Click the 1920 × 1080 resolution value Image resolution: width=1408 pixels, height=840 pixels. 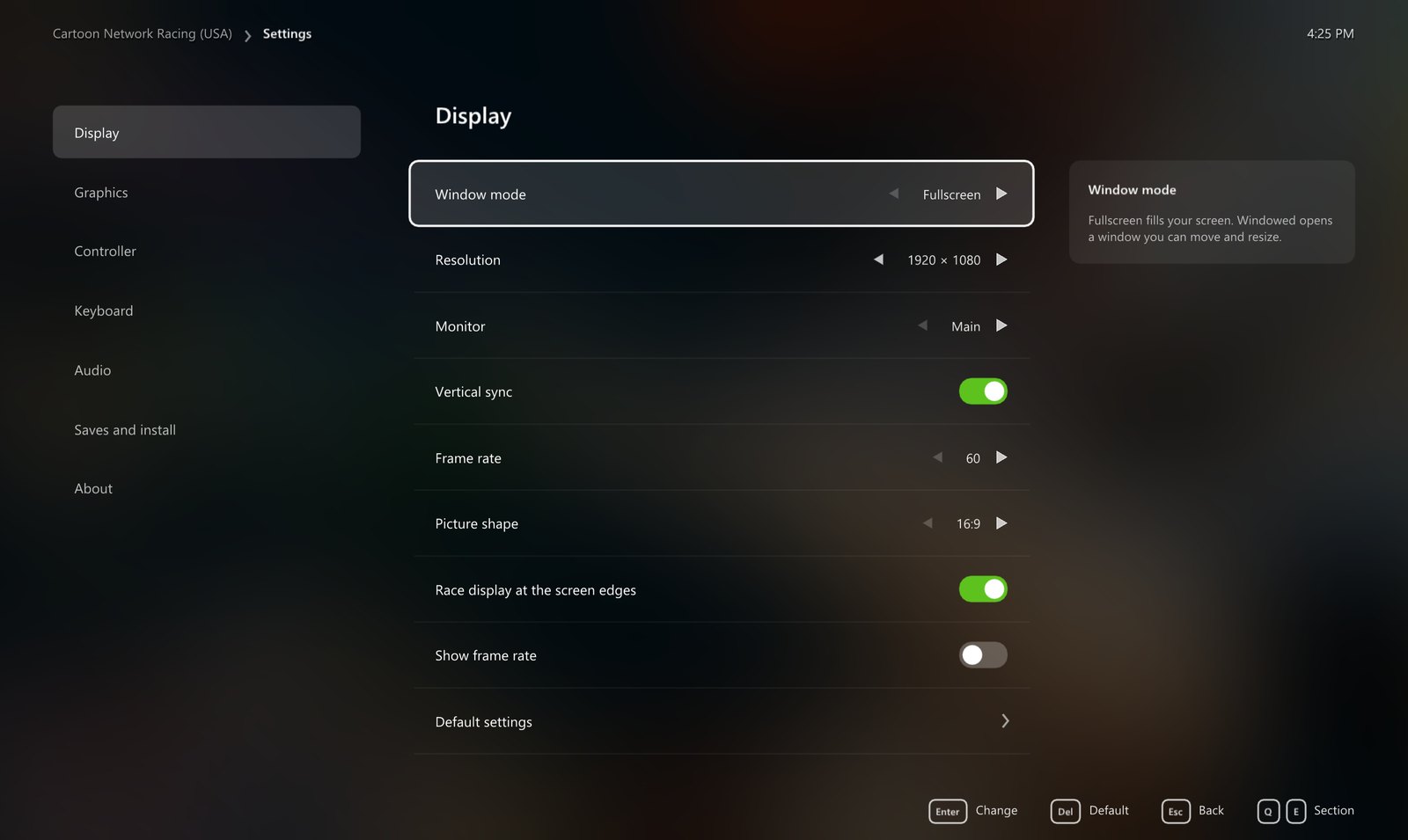coord(944,260)
